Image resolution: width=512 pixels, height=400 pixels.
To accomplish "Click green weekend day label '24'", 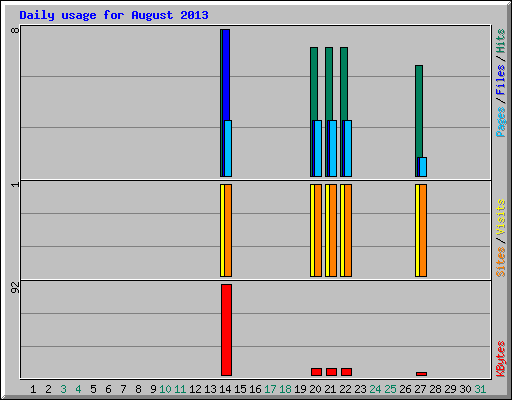I will [375, 389].
